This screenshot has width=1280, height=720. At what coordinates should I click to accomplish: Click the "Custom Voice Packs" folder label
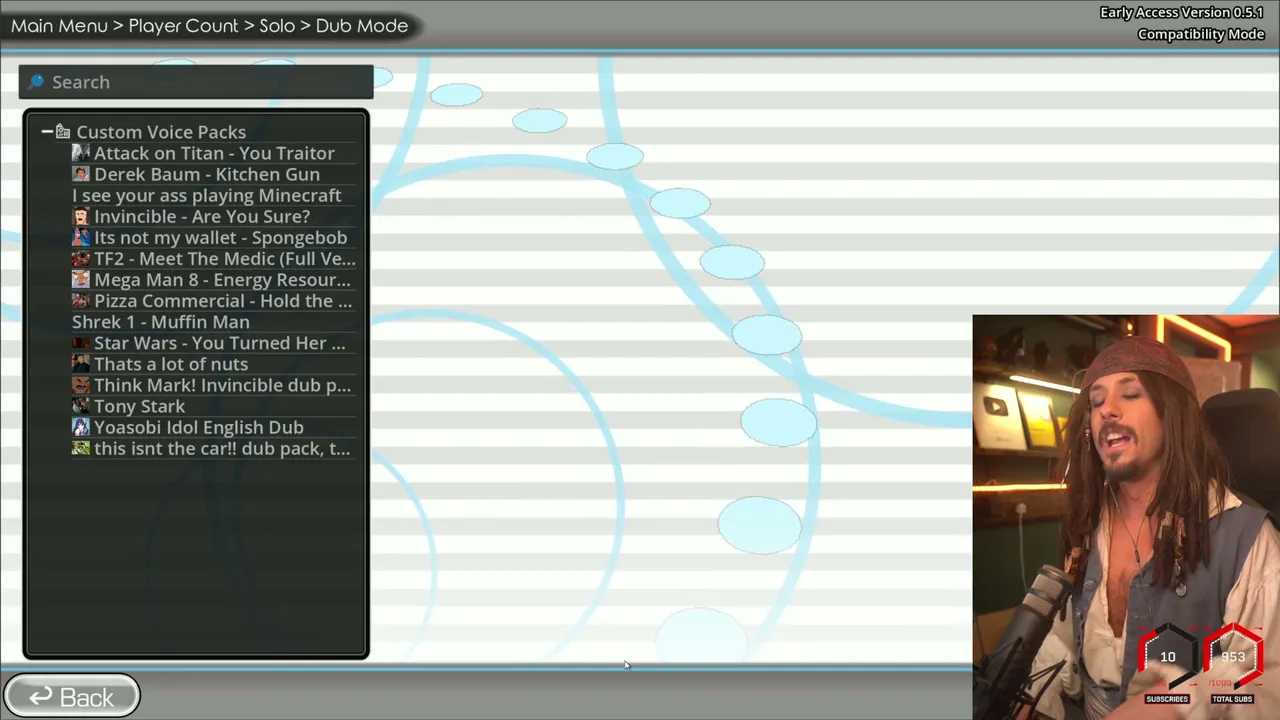pyautogui.click(x=161, y=132)
